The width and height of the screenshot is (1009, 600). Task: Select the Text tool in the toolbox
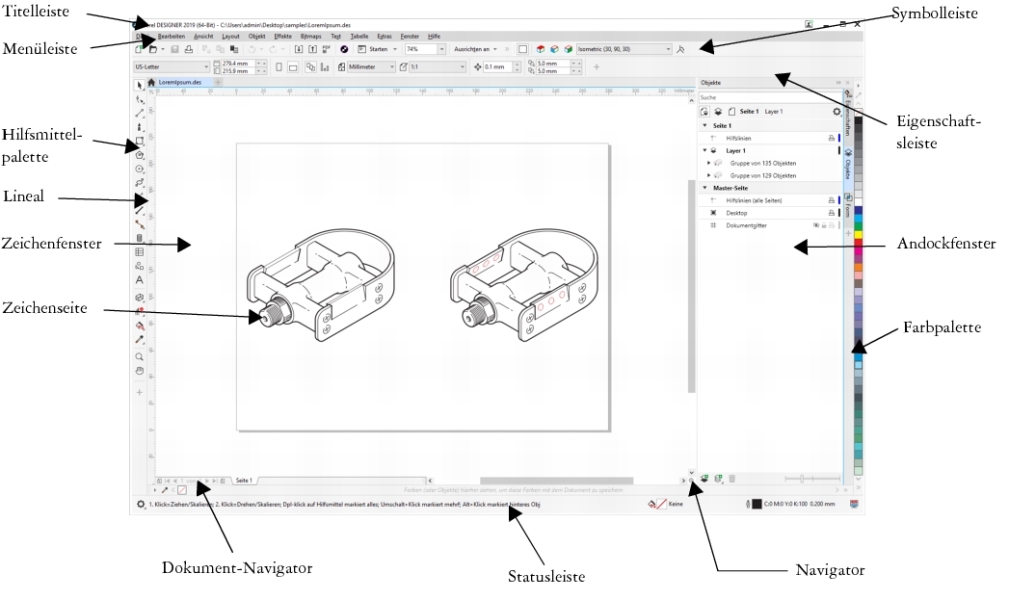(139, 281)
